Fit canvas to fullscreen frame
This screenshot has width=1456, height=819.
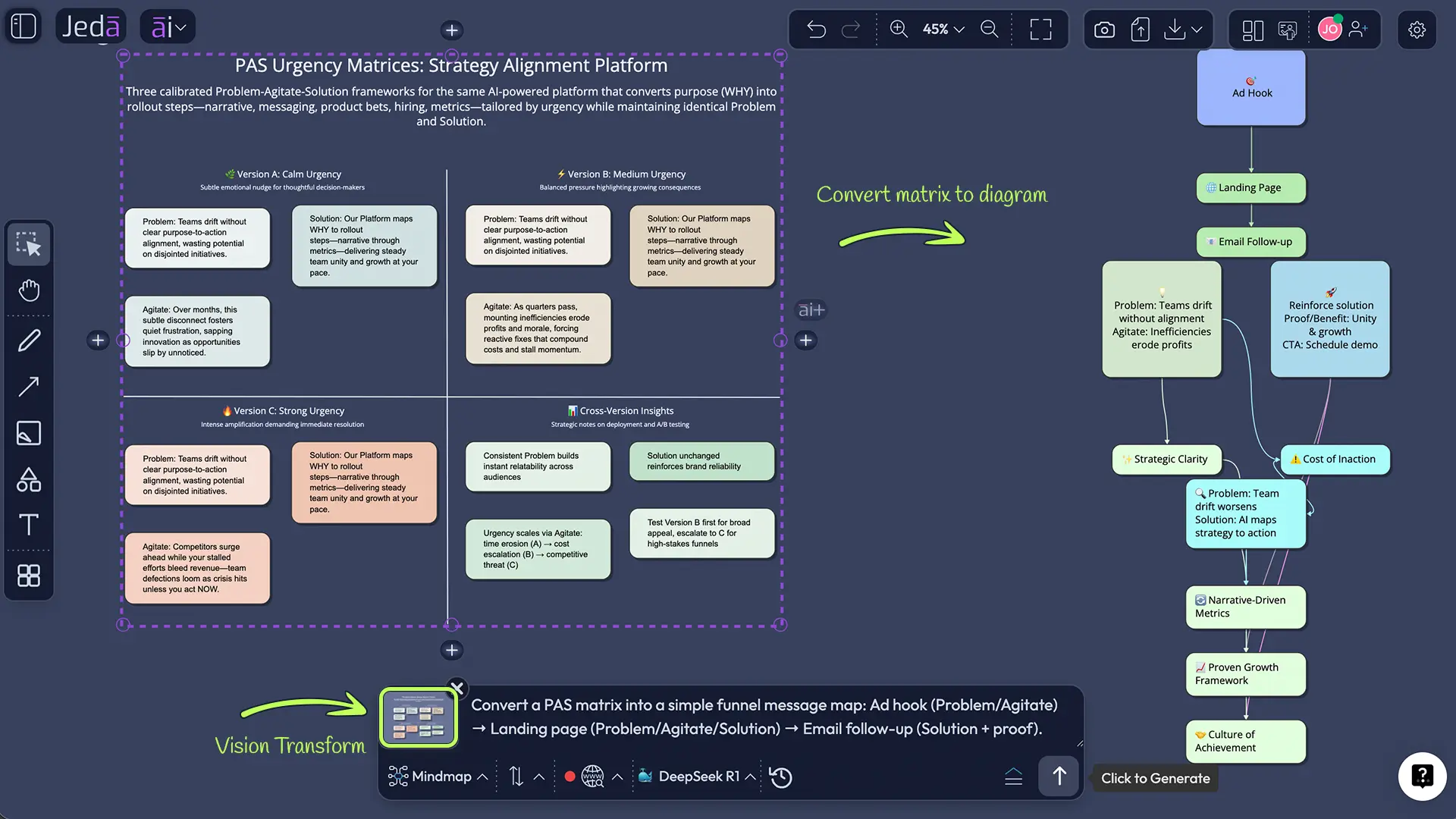click(1040, 30)
